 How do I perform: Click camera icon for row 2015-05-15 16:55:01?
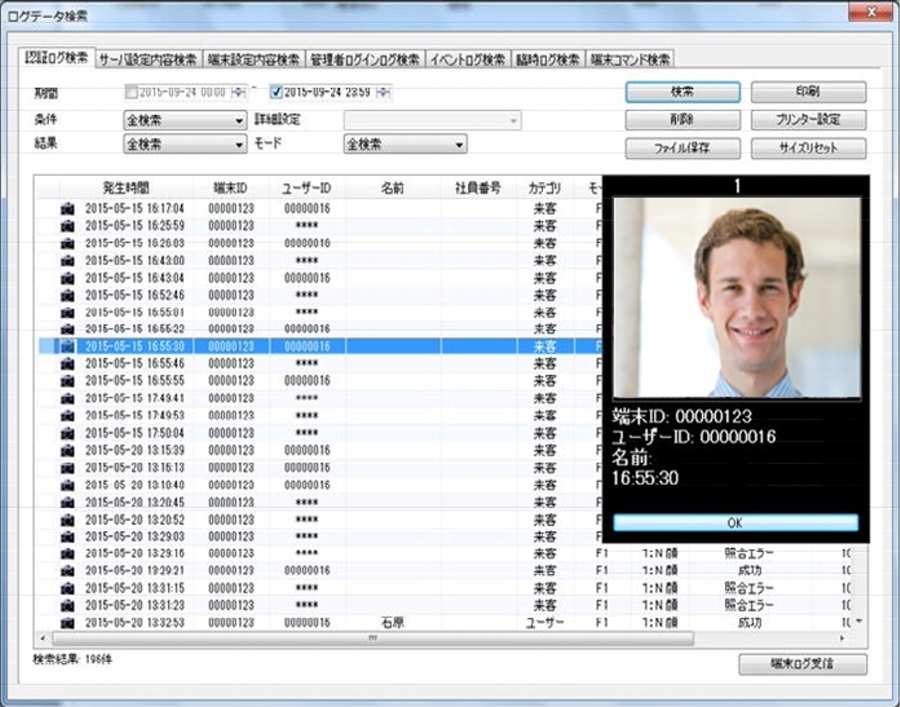pos(67,312)
